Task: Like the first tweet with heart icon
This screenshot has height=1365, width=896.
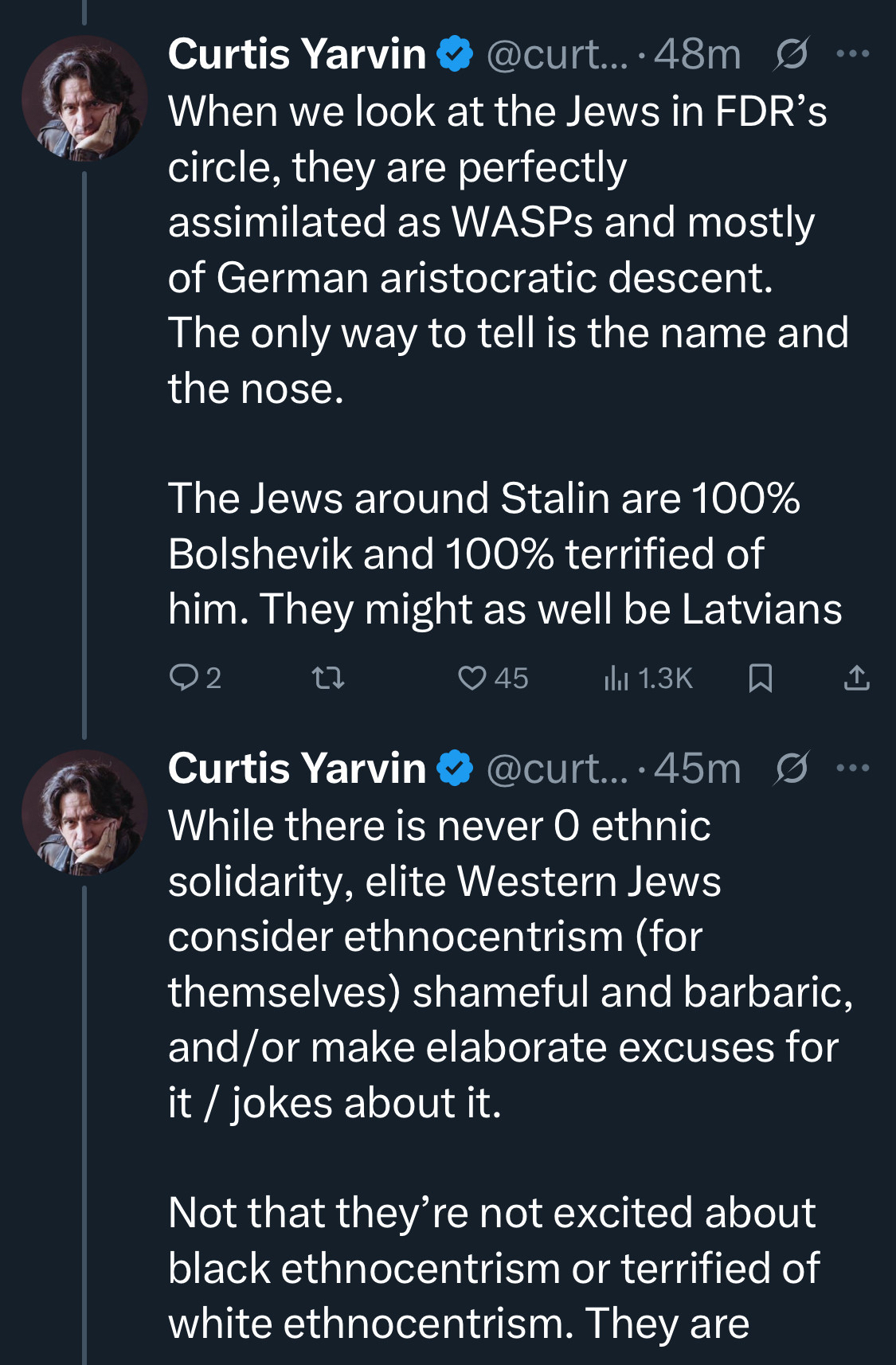Action: 472,678
